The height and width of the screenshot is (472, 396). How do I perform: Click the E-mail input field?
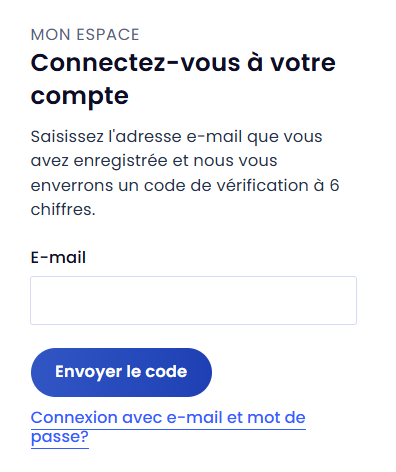pos(193,300)
